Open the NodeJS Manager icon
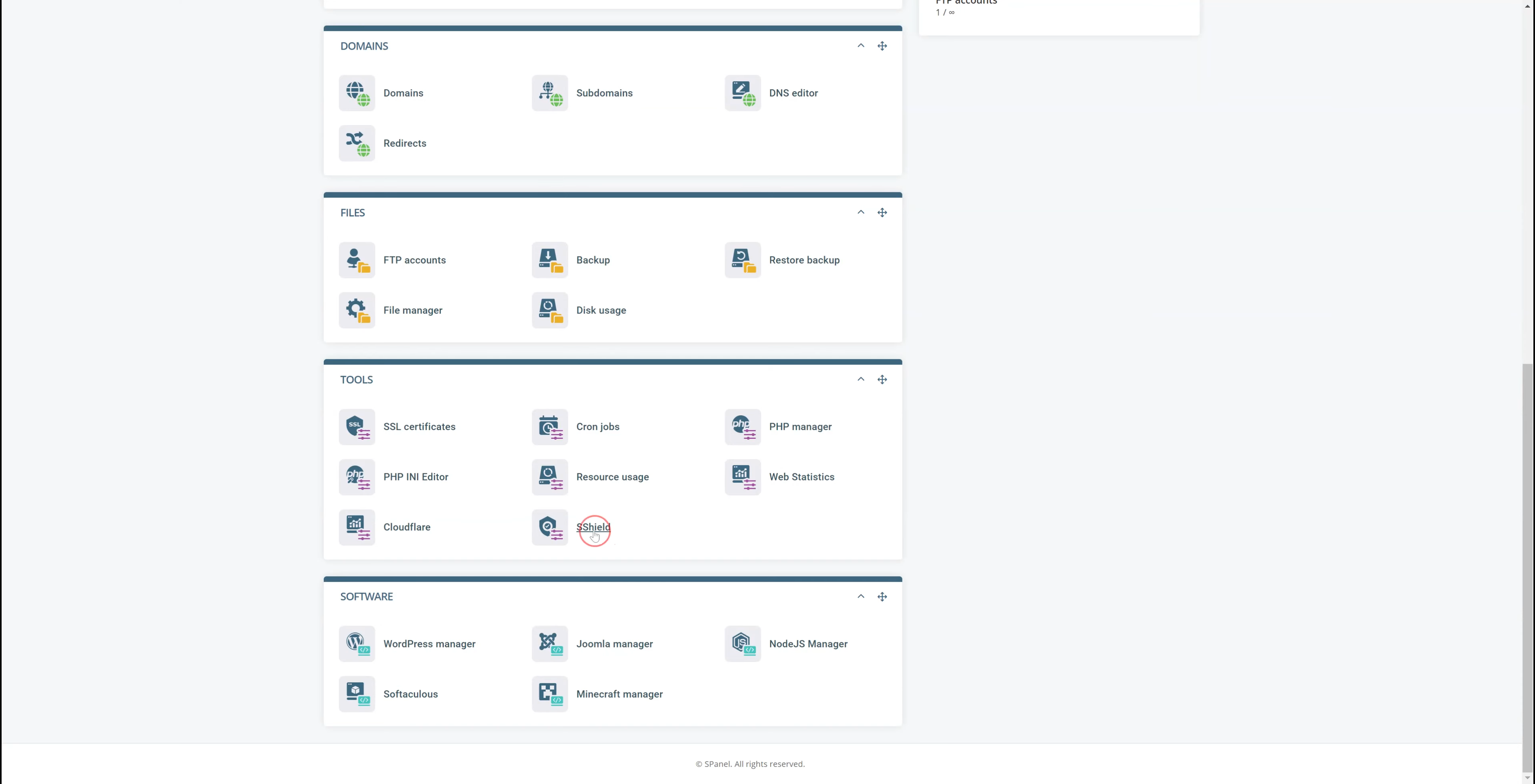The height and width of the screenshot is (784, 1535). point(742,644)
